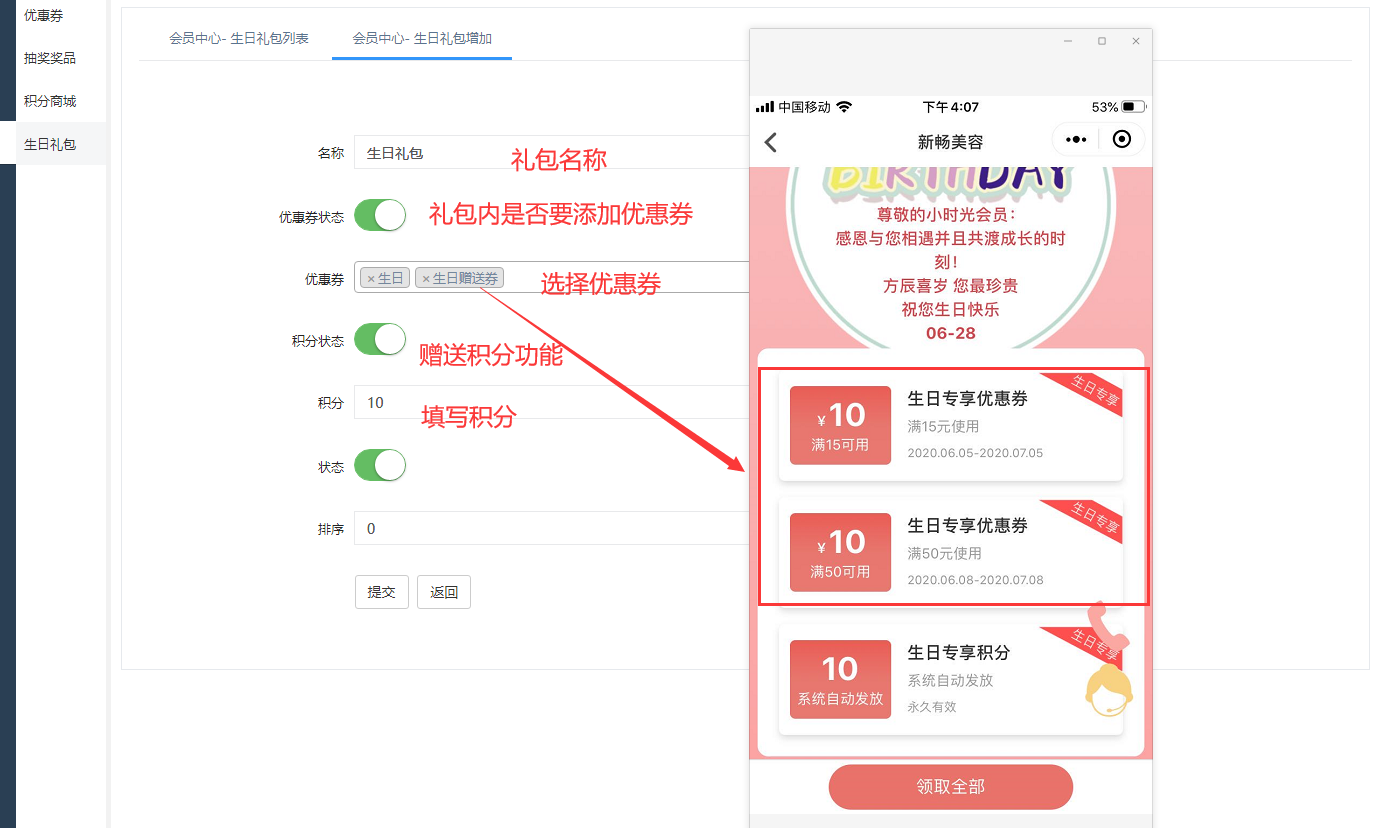The width and height of the screenshot is (1378, 828).
Task: Tap the red 满15可用 price block
Action: coord(840,425)
